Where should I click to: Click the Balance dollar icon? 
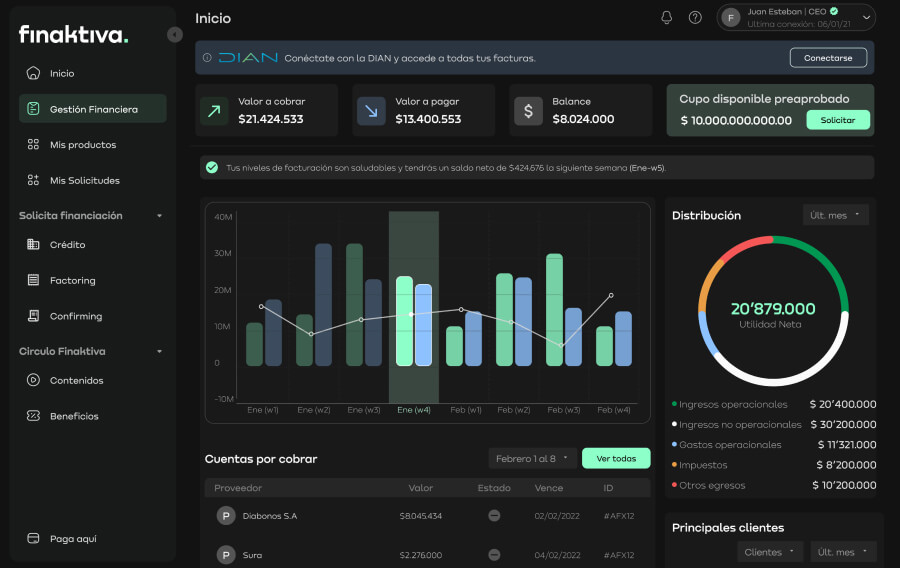coord(528,111)
